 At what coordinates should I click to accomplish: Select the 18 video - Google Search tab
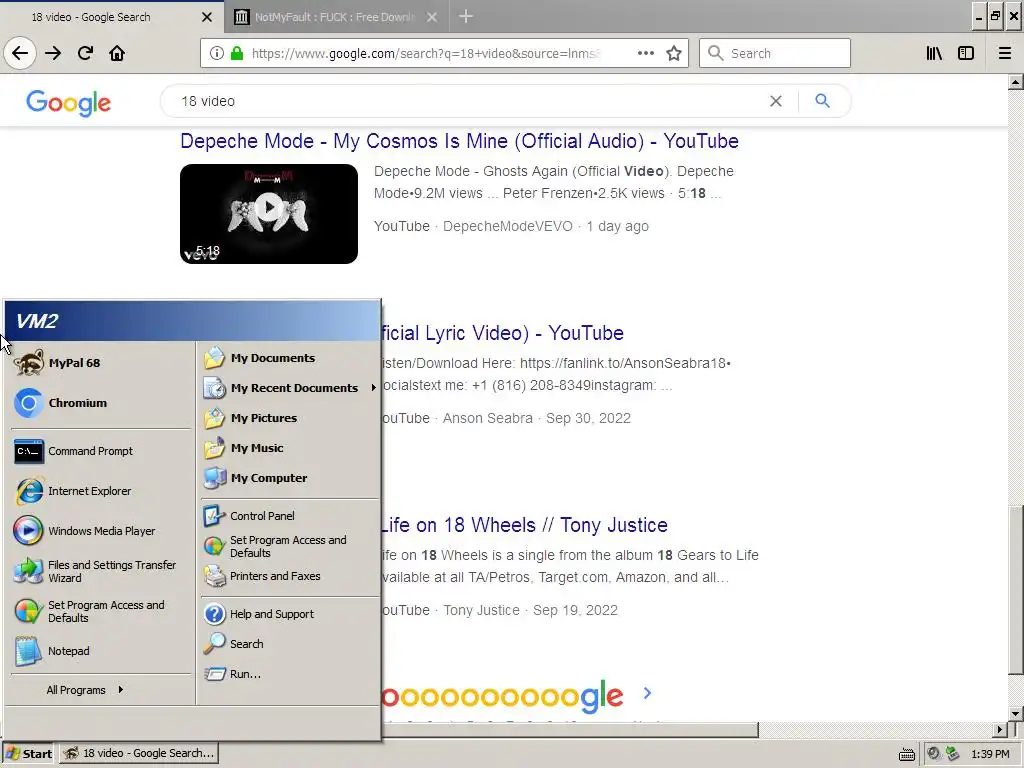click(98, 17)
